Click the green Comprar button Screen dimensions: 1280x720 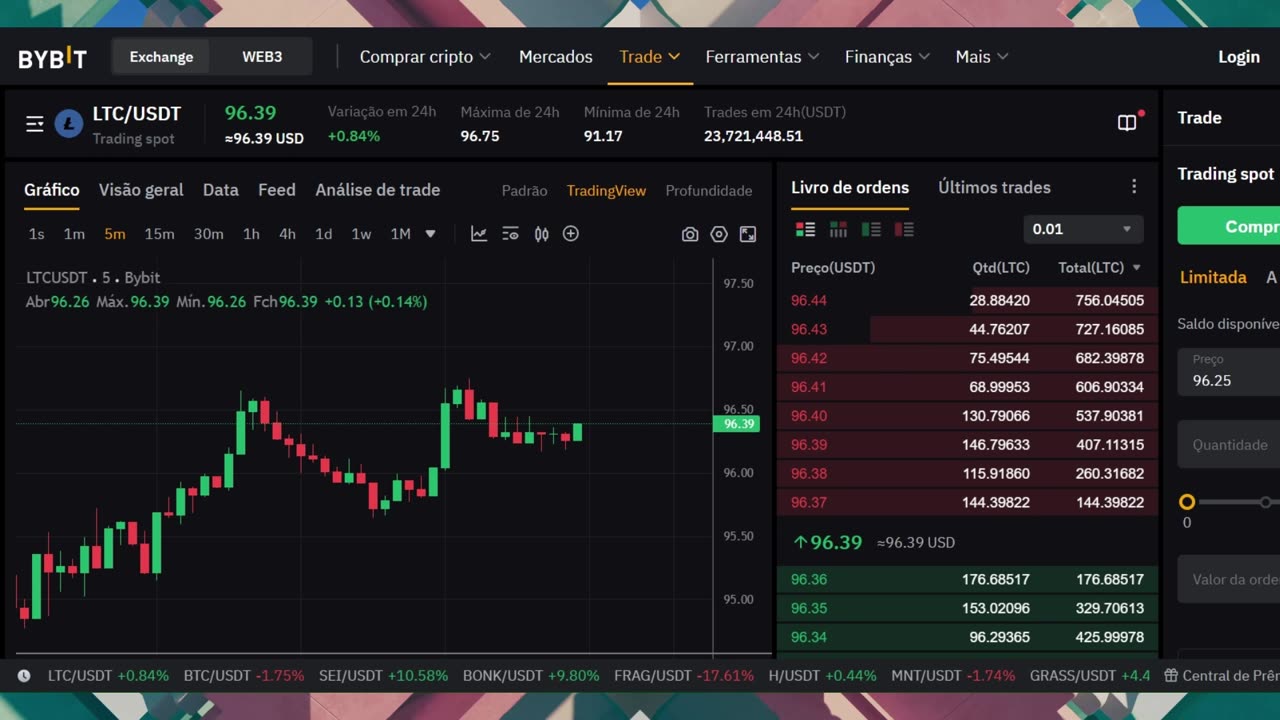click(x=1229, y=226)
